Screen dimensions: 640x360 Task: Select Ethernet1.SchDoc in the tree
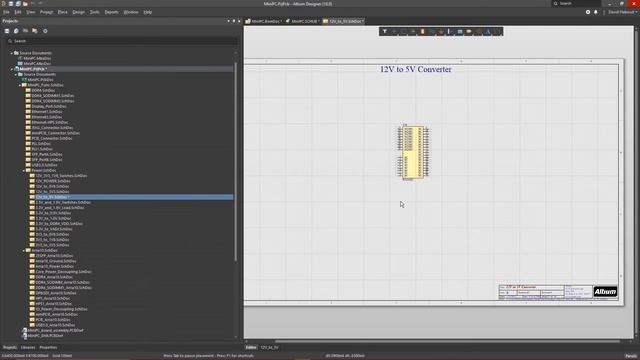coord(47,111)
